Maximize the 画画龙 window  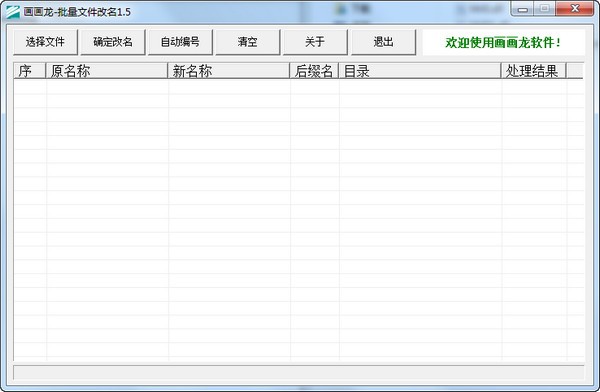pyautogui.click(x=545, y=9)
